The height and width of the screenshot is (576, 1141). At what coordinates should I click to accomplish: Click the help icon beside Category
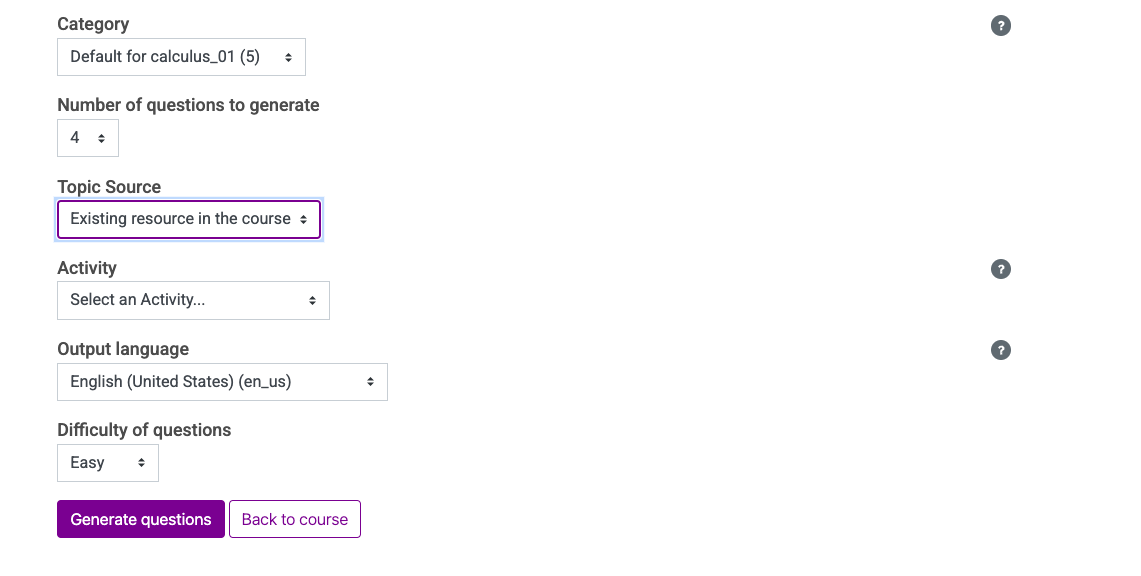(1000, 26)
